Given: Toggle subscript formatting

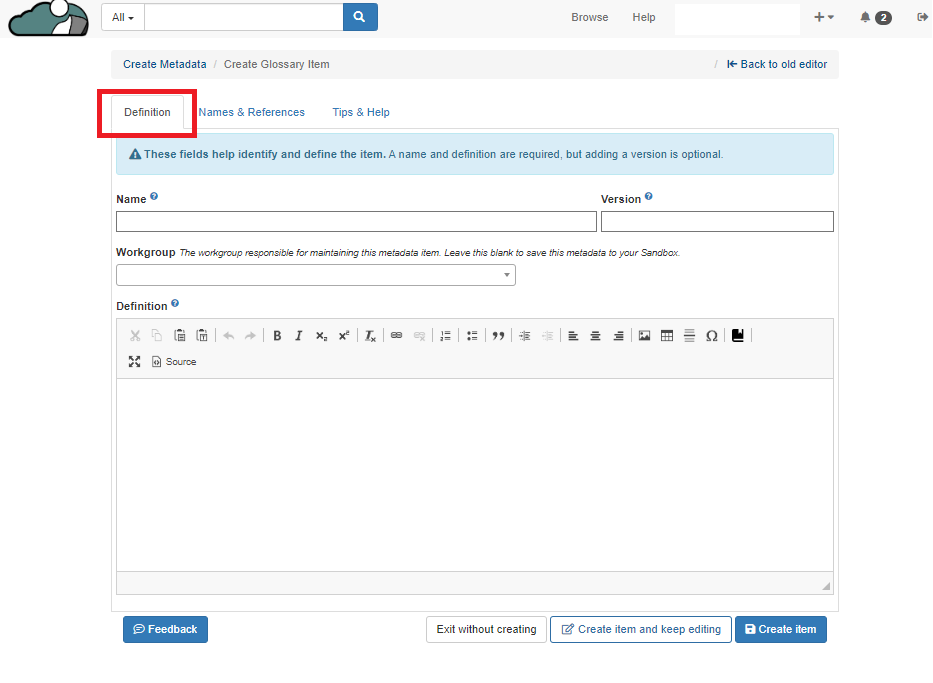Looking at the screenshot, I should (321, 336).
